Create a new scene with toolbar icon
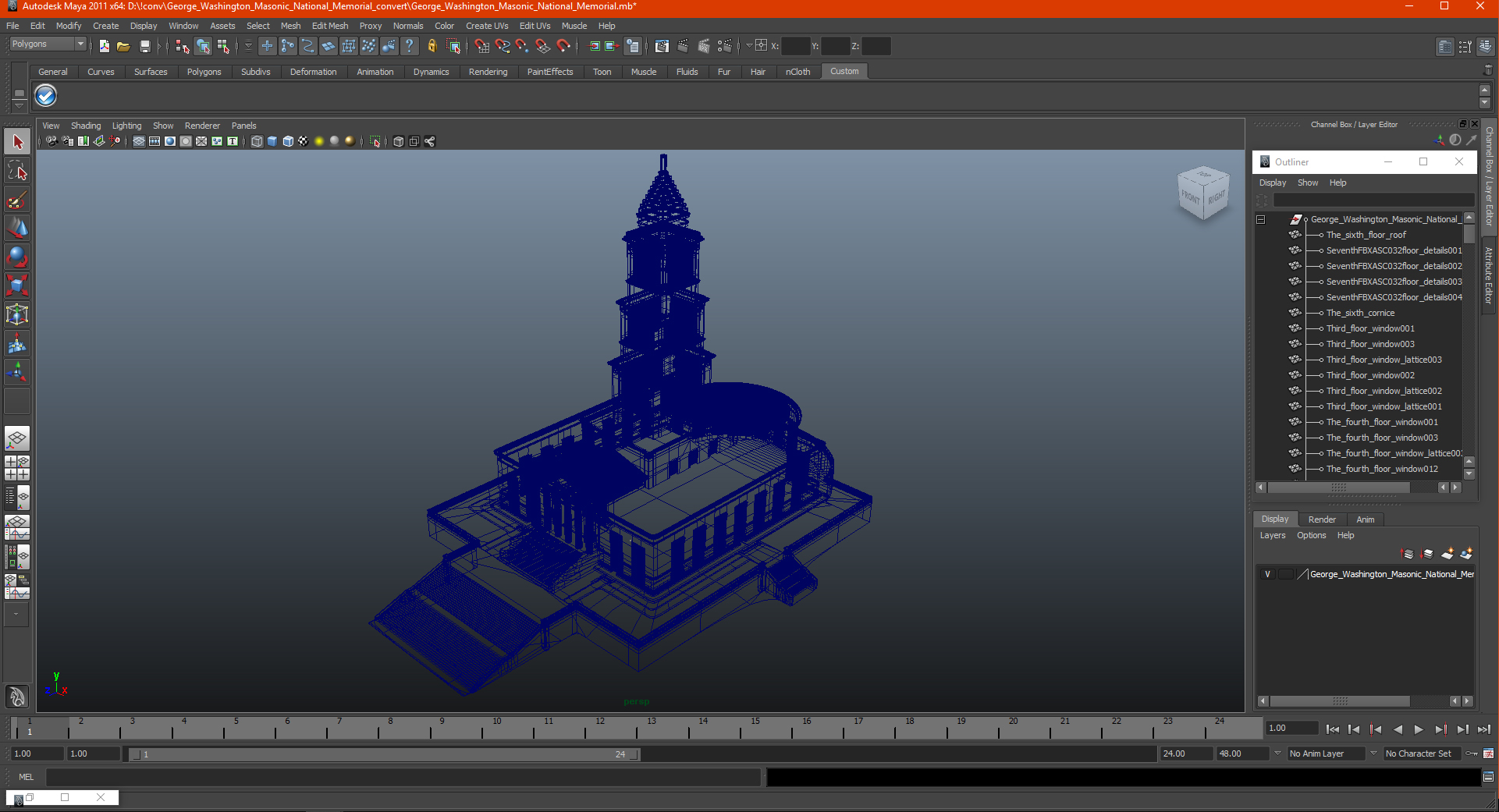 point(104,46)
